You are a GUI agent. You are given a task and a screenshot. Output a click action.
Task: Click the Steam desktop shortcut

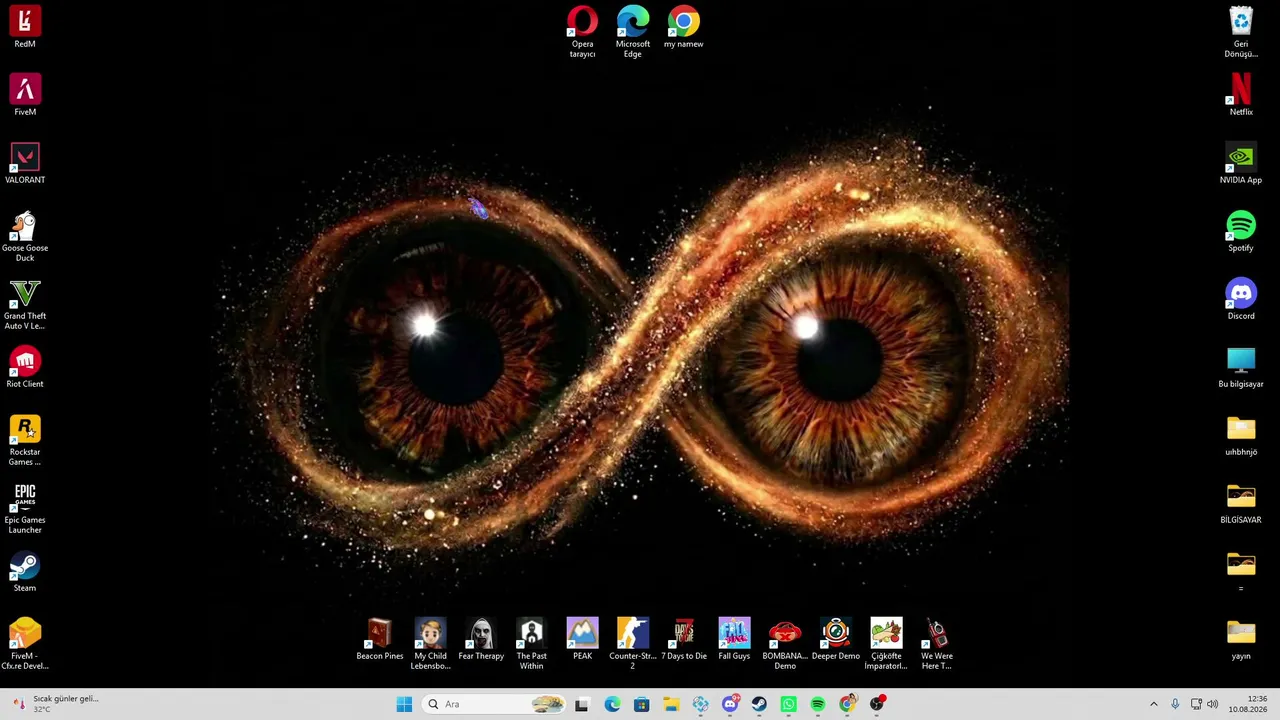(x=25, y=571)
